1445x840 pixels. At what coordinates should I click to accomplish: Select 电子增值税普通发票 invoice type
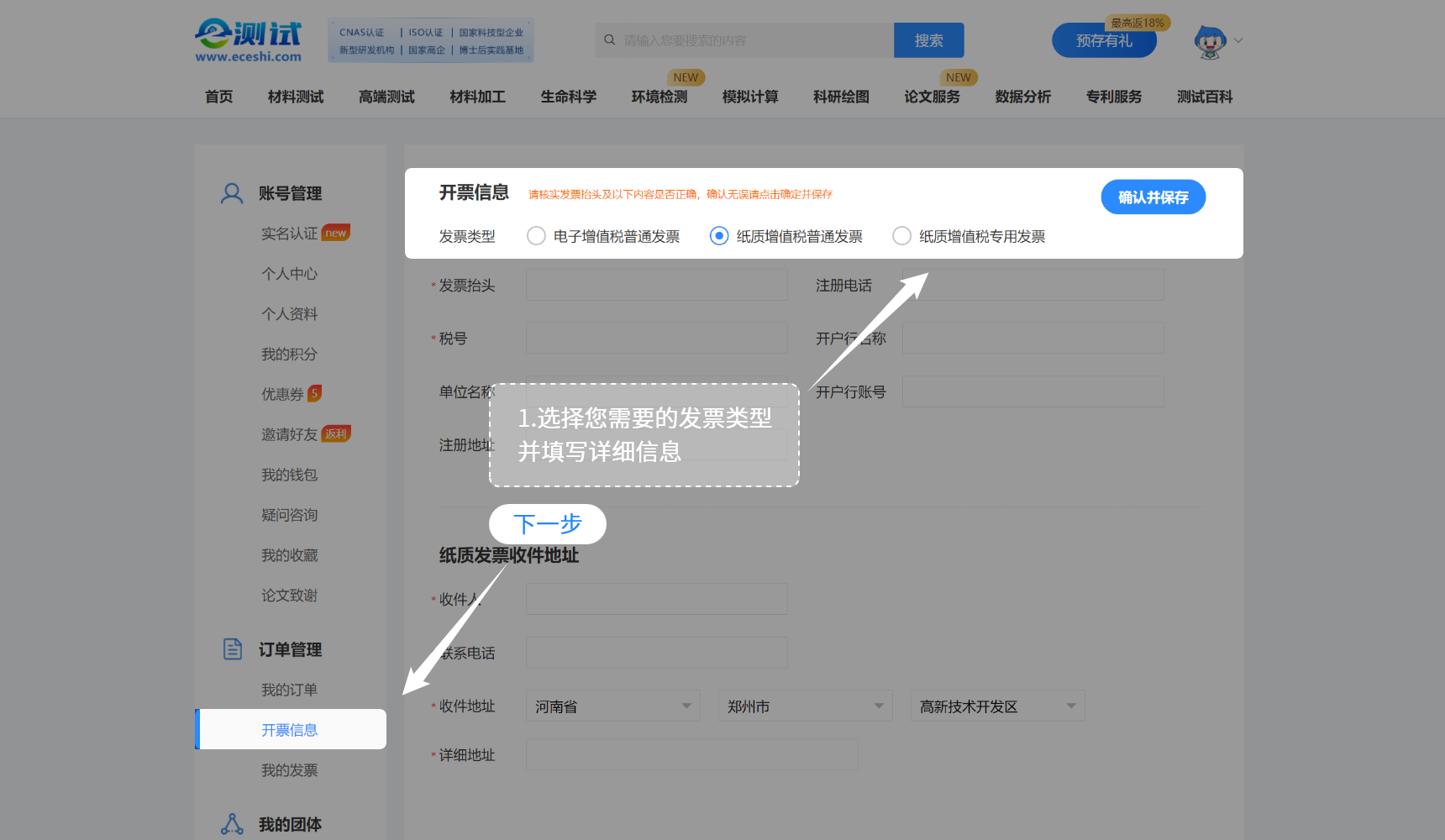pyautogui.click(x=536, y=236)
